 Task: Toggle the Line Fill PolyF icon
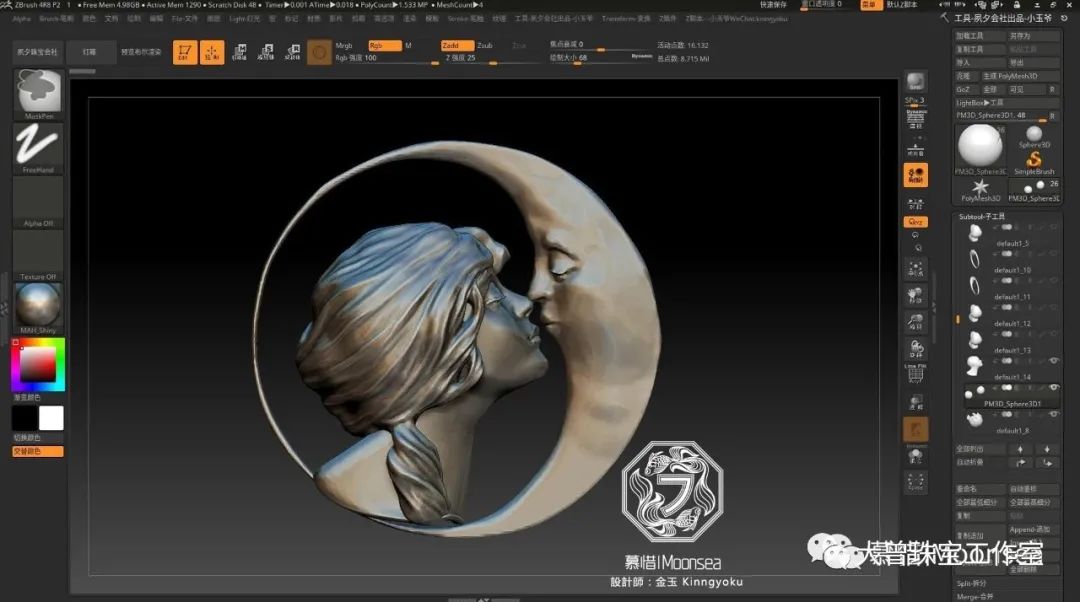[x=915, y=373]
